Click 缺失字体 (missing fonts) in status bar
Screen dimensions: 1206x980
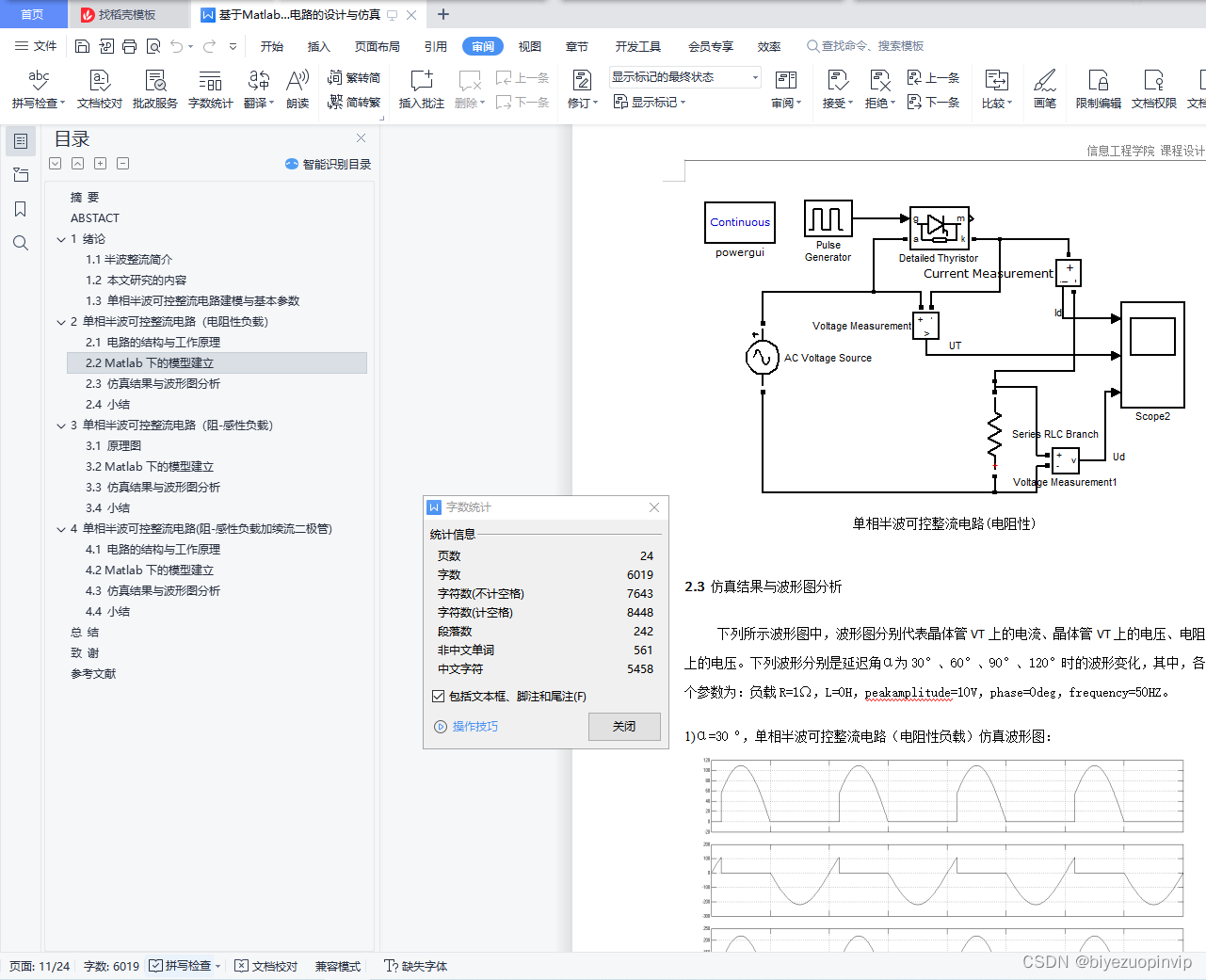pyautogui.click(x=415, y=966)
